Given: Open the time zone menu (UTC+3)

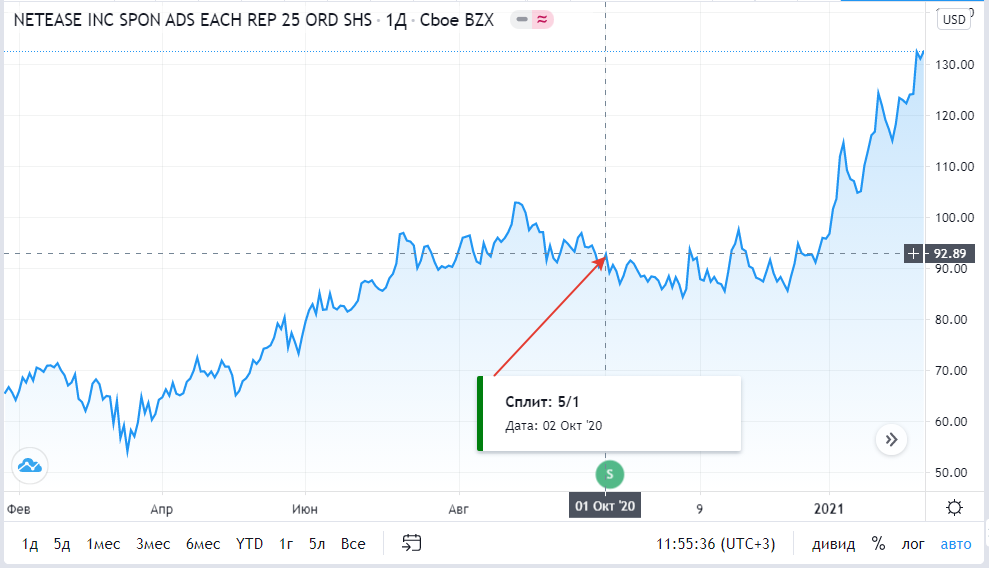Looking at the screenshot, I should pyautogui.click(x=714, y=544).
